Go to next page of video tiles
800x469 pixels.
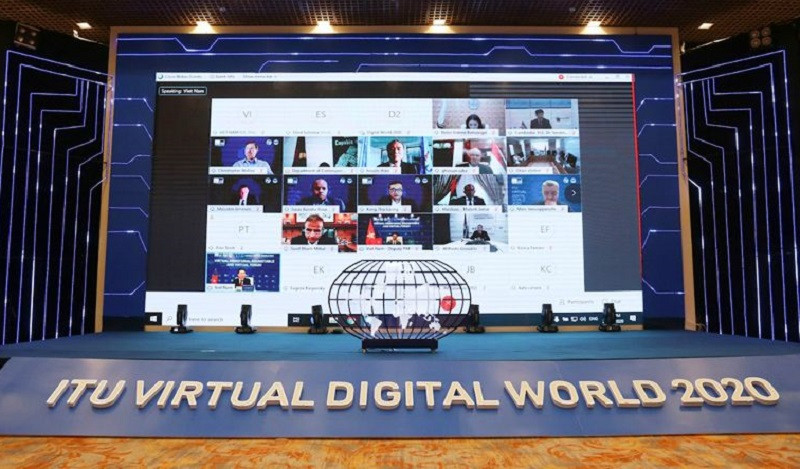[x=573, y=192]
